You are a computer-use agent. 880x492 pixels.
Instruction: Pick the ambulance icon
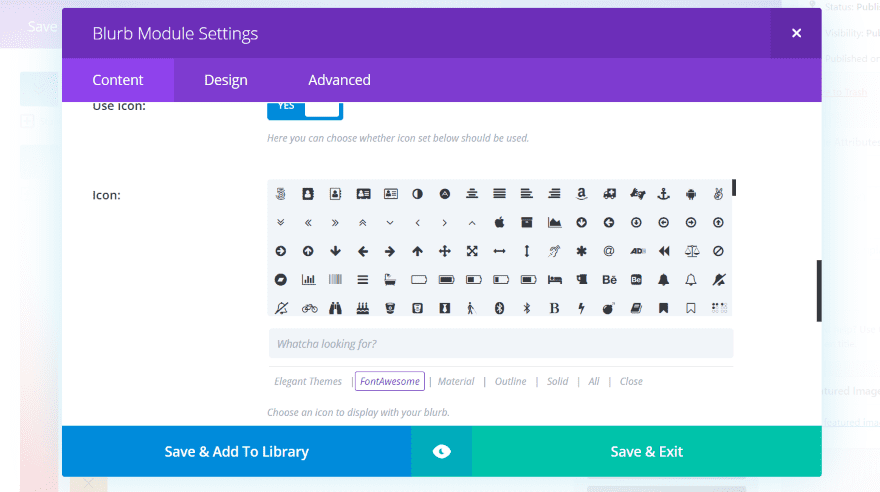point(609,194)
